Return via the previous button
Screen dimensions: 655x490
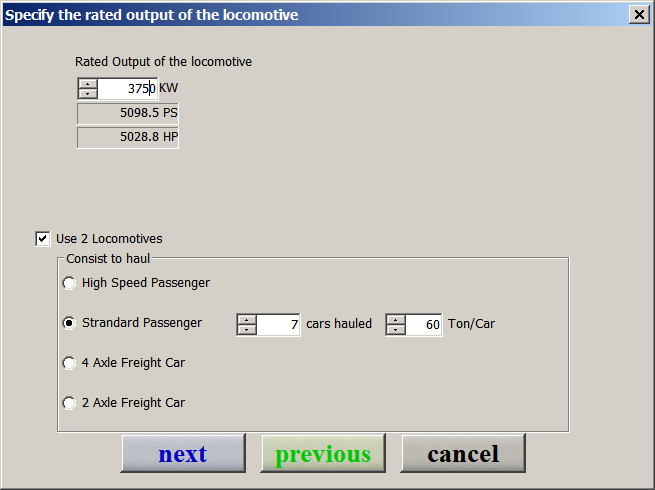(x=323, y=453)
